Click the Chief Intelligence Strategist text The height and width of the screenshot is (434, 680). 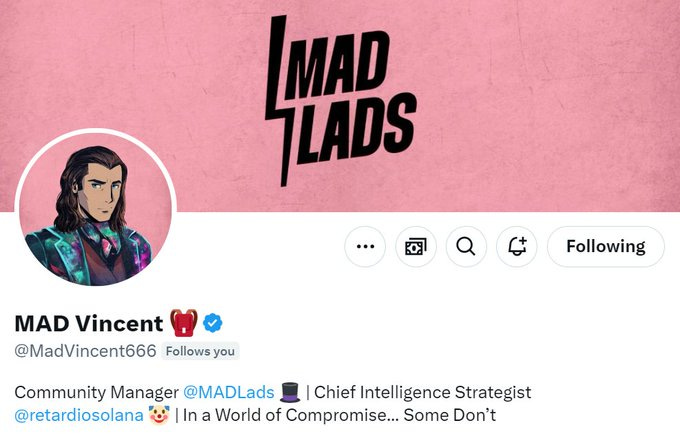tap(422, 392)
